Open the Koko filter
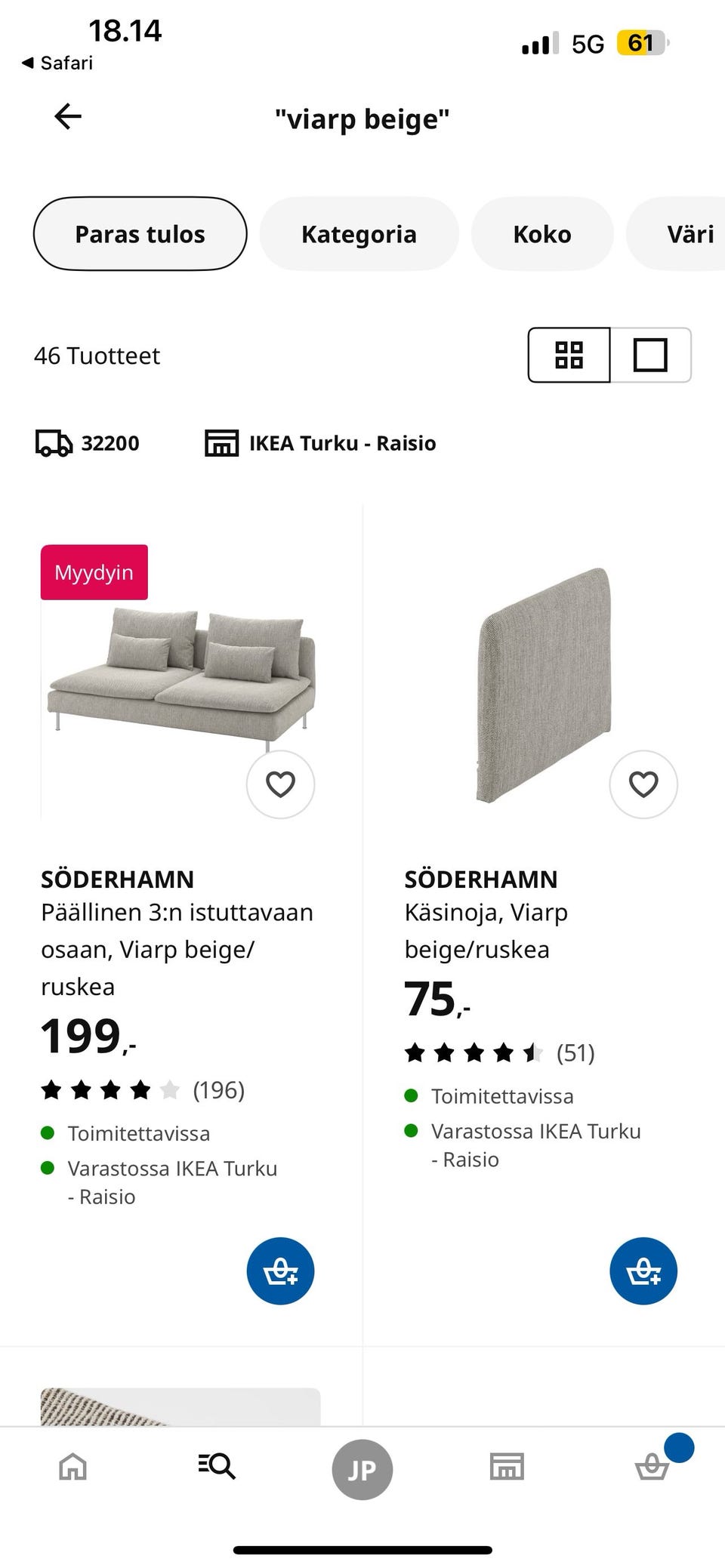 click(542, 233)
